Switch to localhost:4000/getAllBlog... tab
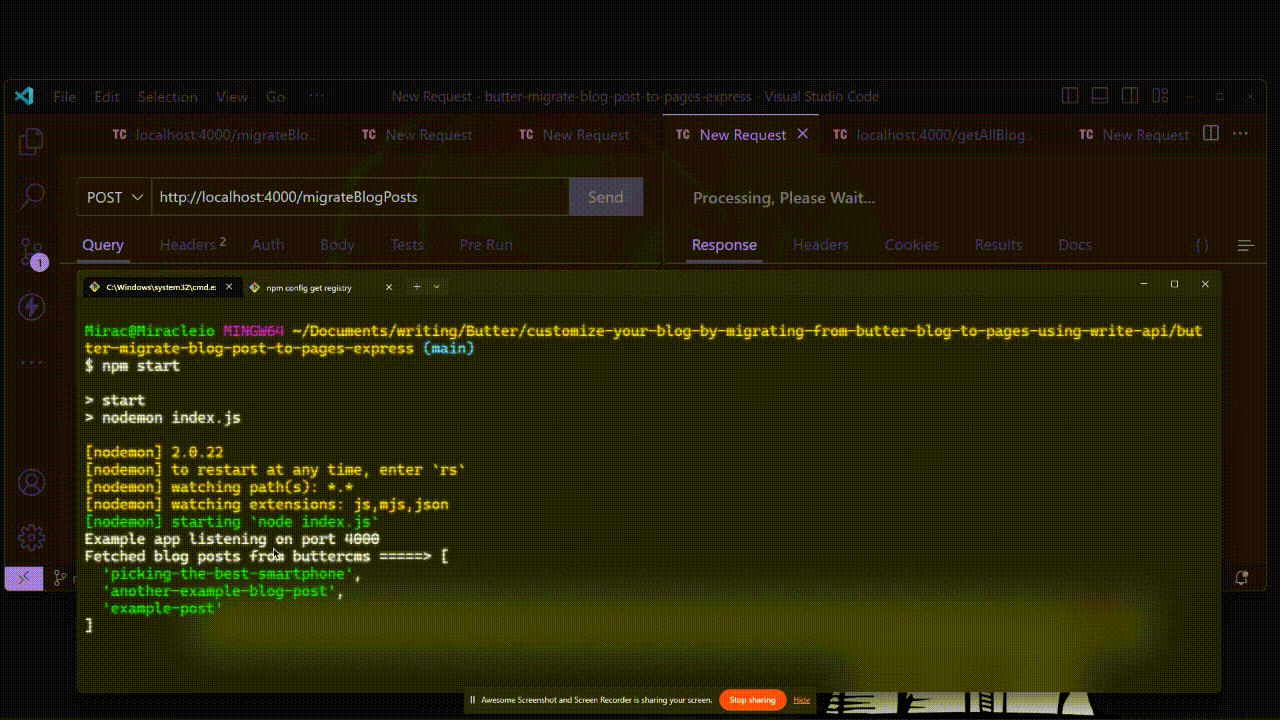 [929, 134]
